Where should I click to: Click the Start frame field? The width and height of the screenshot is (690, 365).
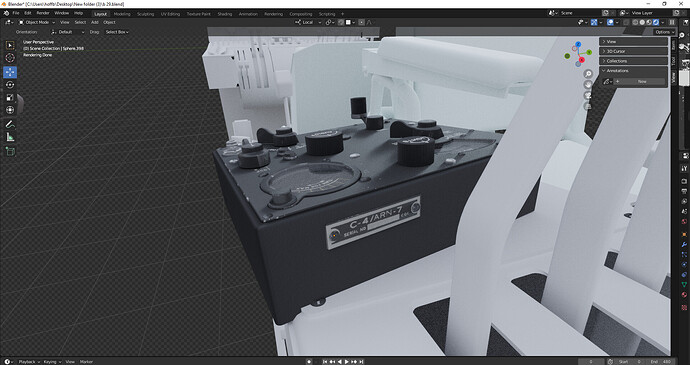(x=629, y=361)
